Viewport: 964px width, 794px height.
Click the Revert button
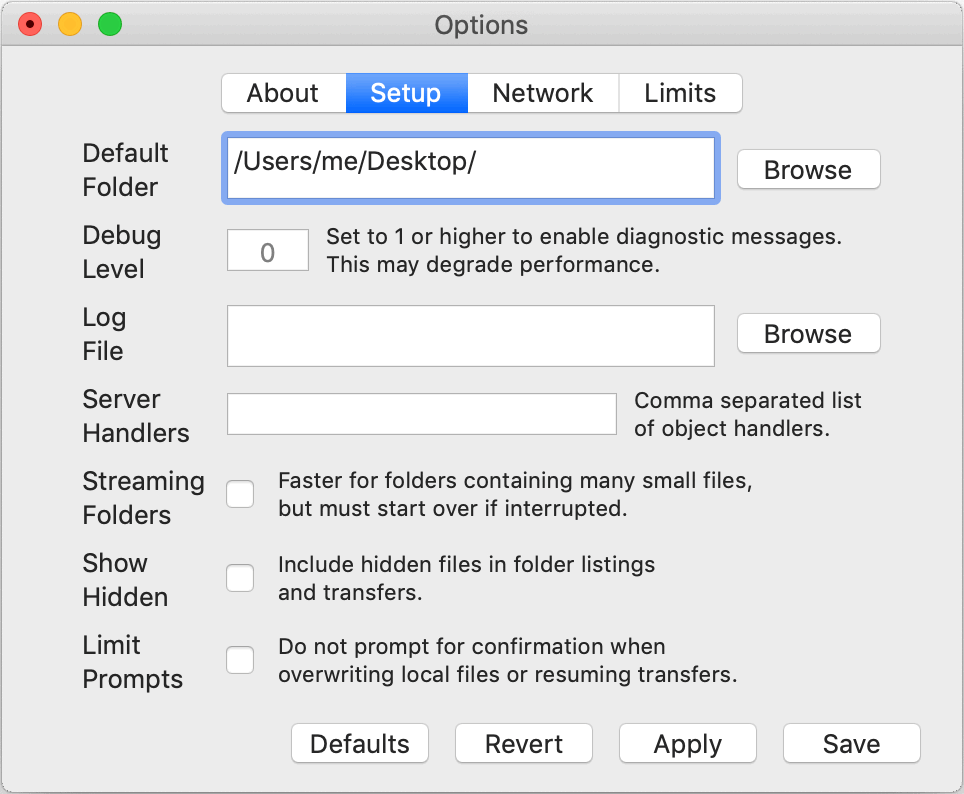pyautogui.click(x=523, y=744)
